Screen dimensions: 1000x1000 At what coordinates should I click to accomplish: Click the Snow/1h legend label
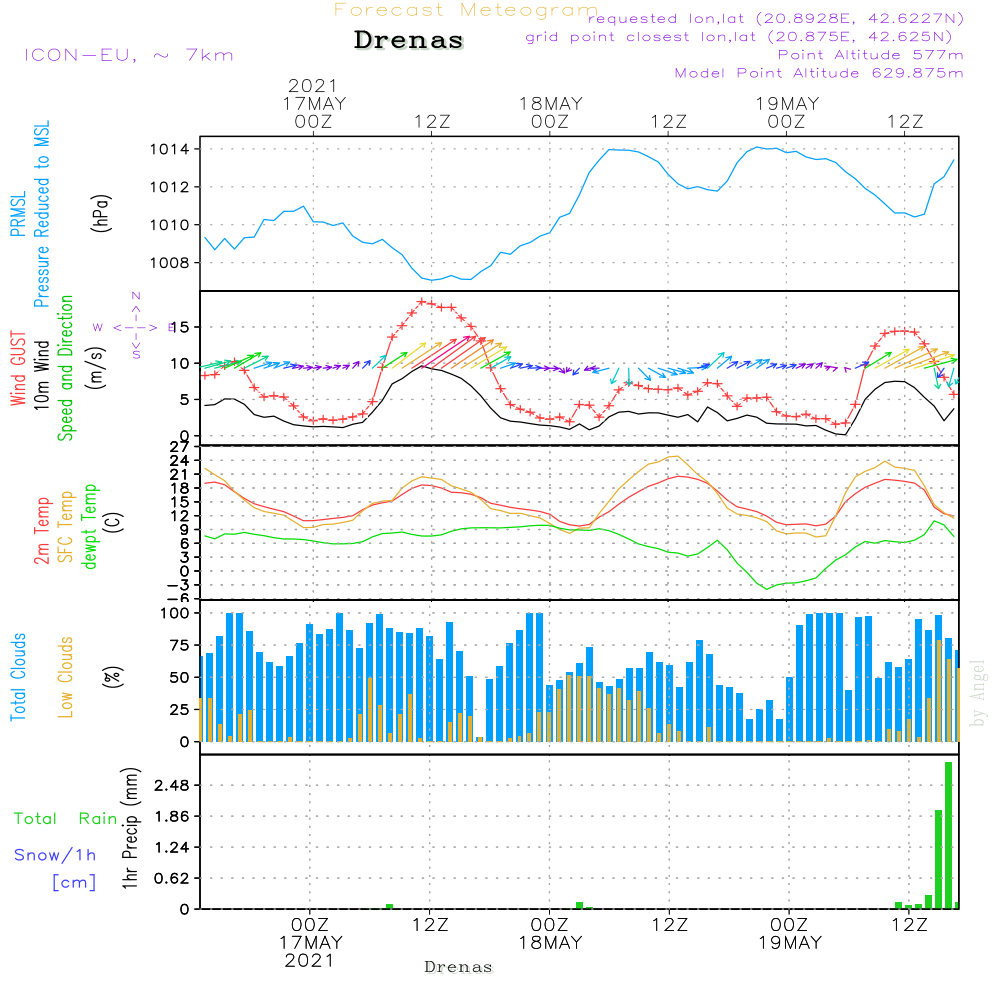tap(55, 855)
